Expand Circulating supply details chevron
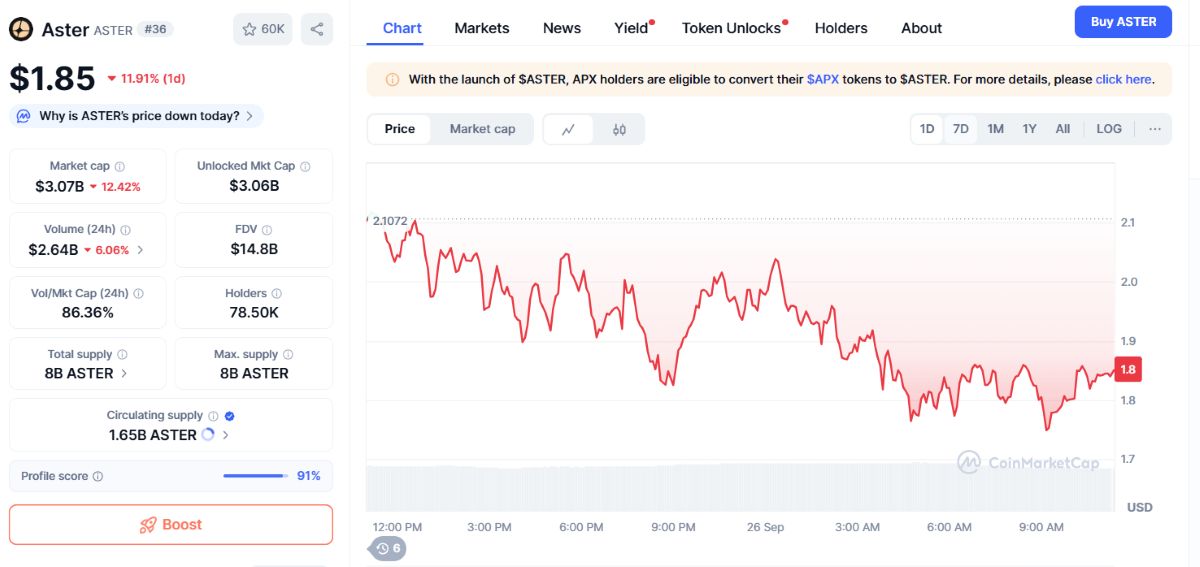The image size is (1200, 567). pyautogui.click(x=226, y=435)
